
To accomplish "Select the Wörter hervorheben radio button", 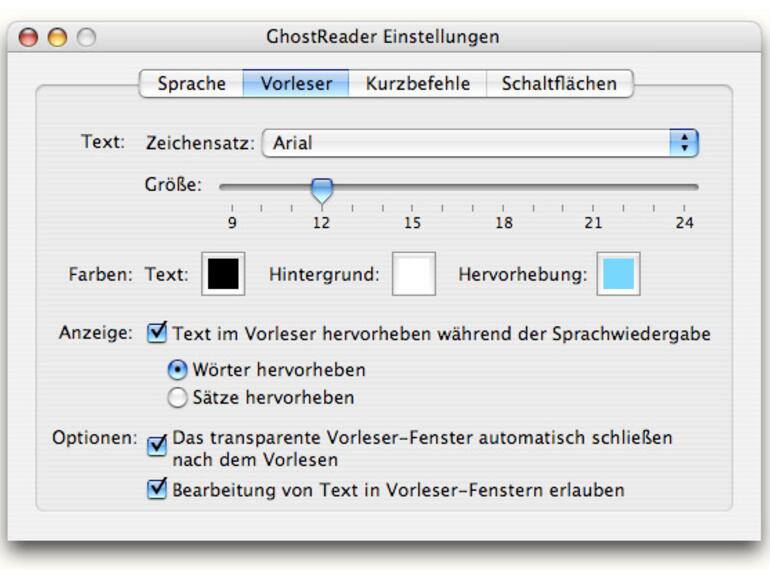I will [177, 370].
